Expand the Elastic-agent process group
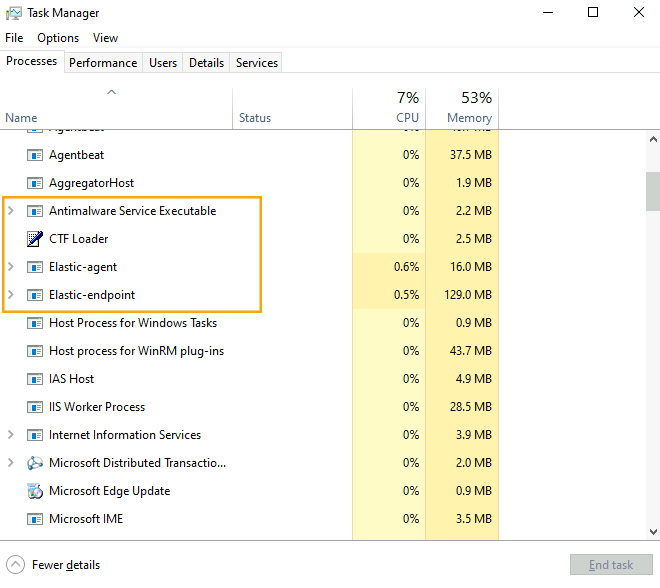Image resolution: width=660 pixels, height=588 pixels. tap(11, 267)
